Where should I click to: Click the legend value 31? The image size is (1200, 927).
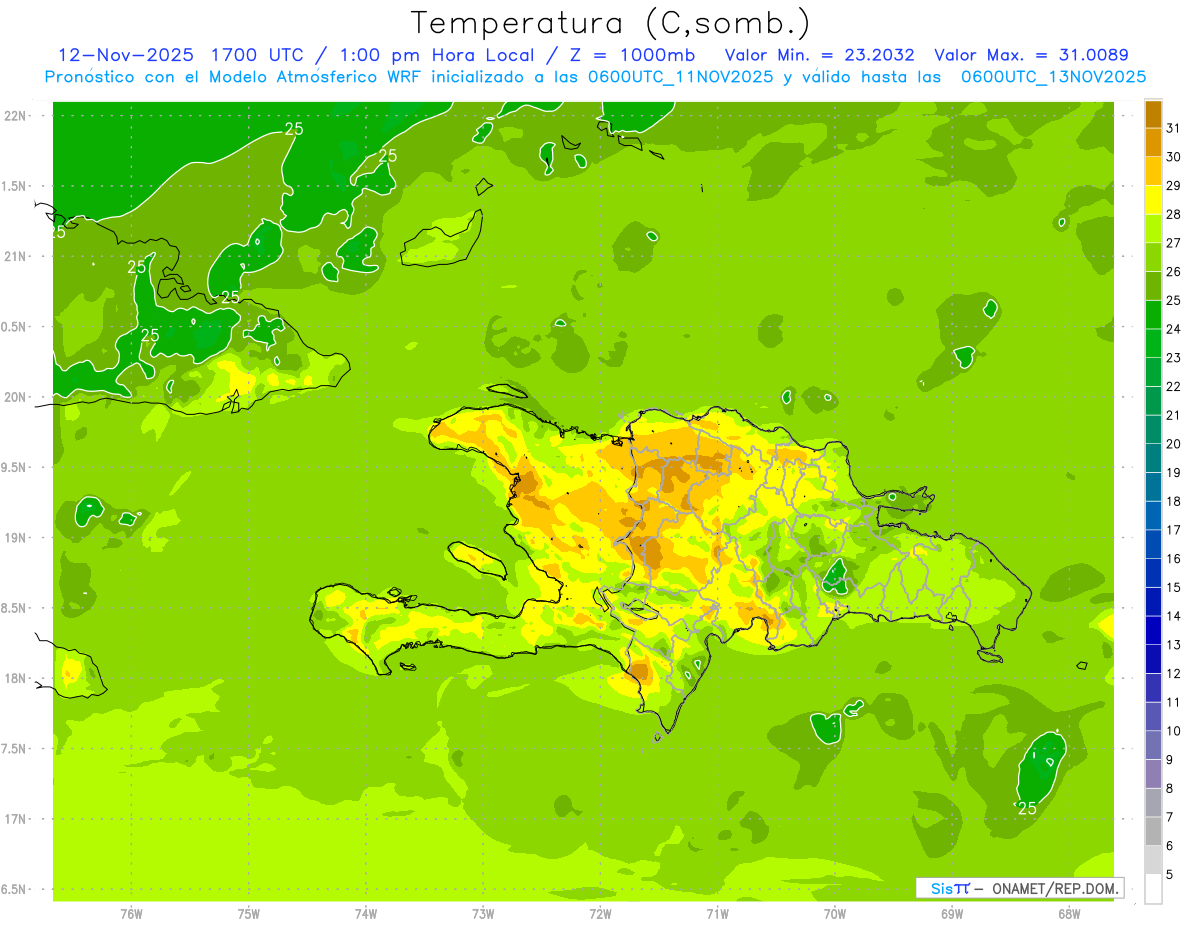point(1173,128)
